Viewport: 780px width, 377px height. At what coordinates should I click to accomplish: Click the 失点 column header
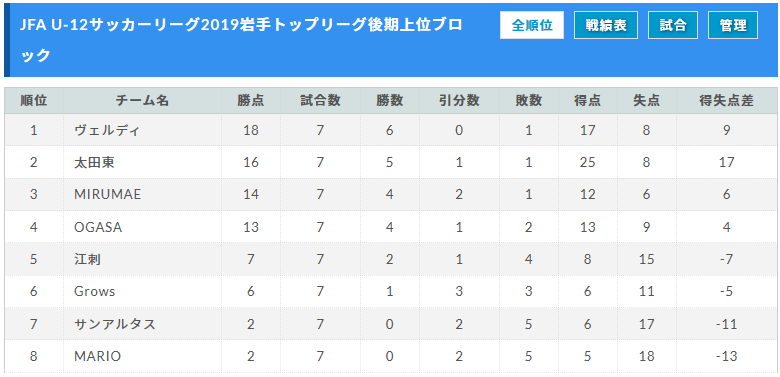tap(646, 100)
